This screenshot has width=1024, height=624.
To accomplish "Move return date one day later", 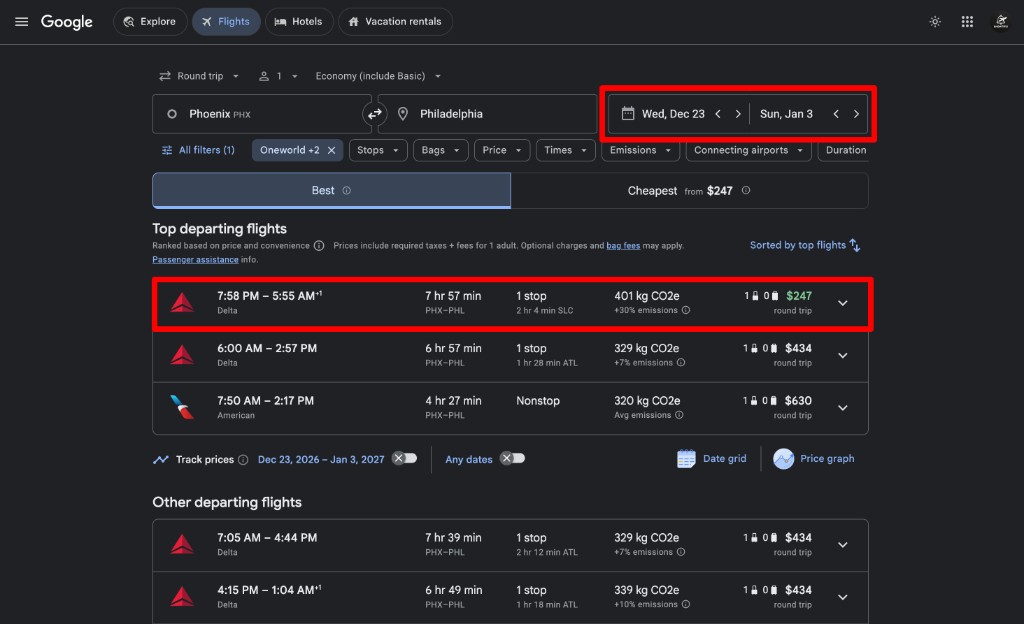I will [856, 114].
